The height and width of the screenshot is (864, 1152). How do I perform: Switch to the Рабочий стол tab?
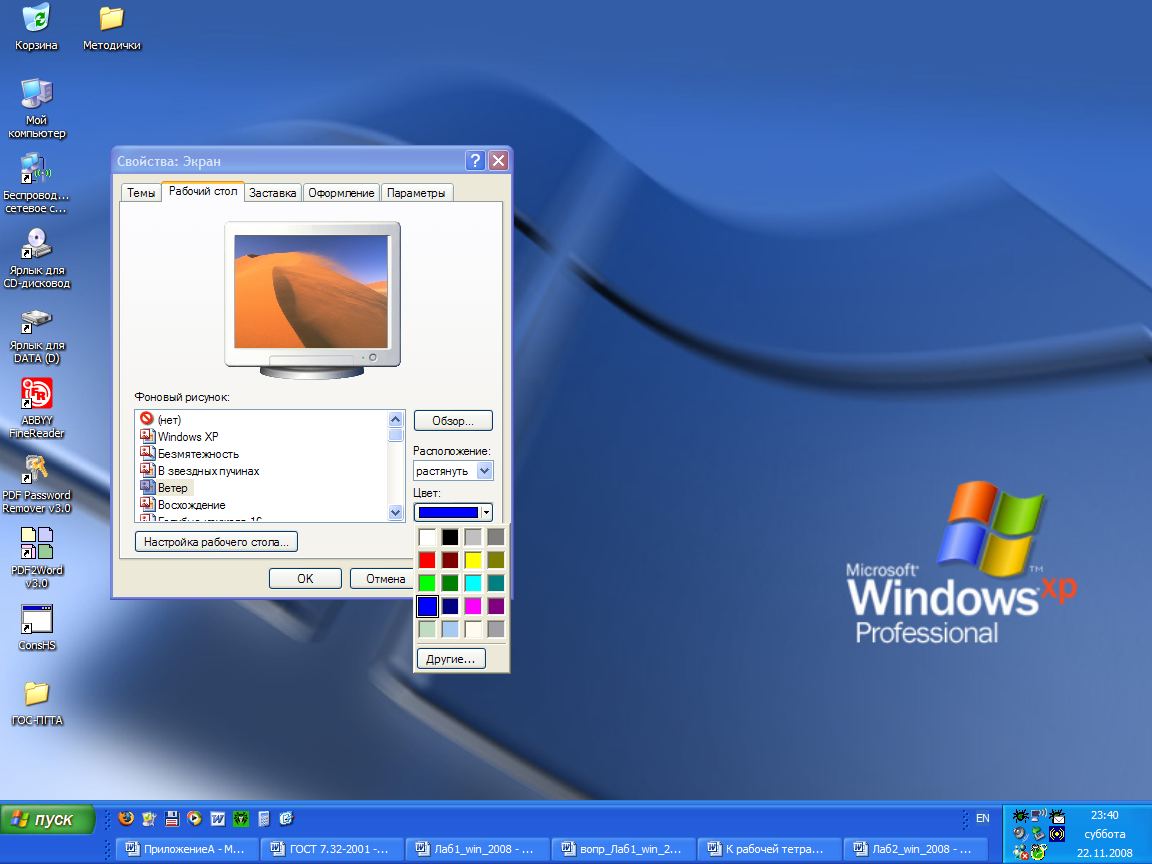pyautogui.click(x=203, y=191)
